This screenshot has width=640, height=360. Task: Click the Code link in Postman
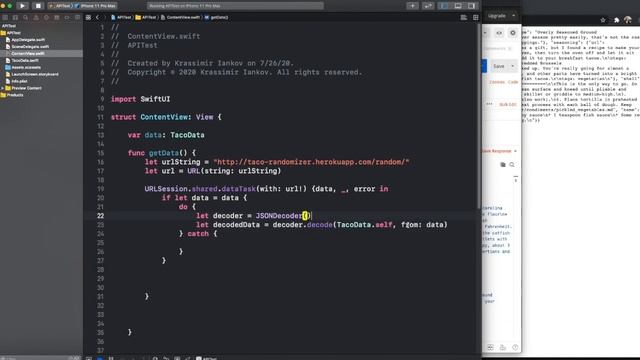point(513,82)
